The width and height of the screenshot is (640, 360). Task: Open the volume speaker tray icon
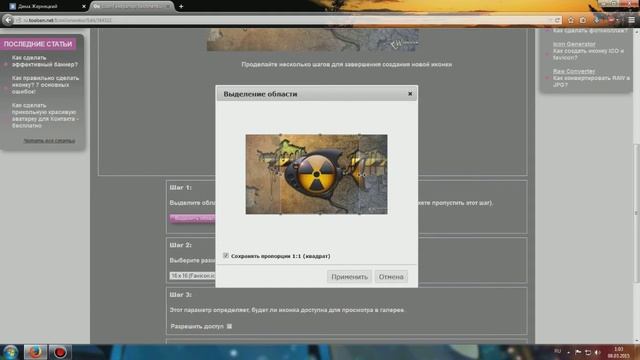coord(598,352)
